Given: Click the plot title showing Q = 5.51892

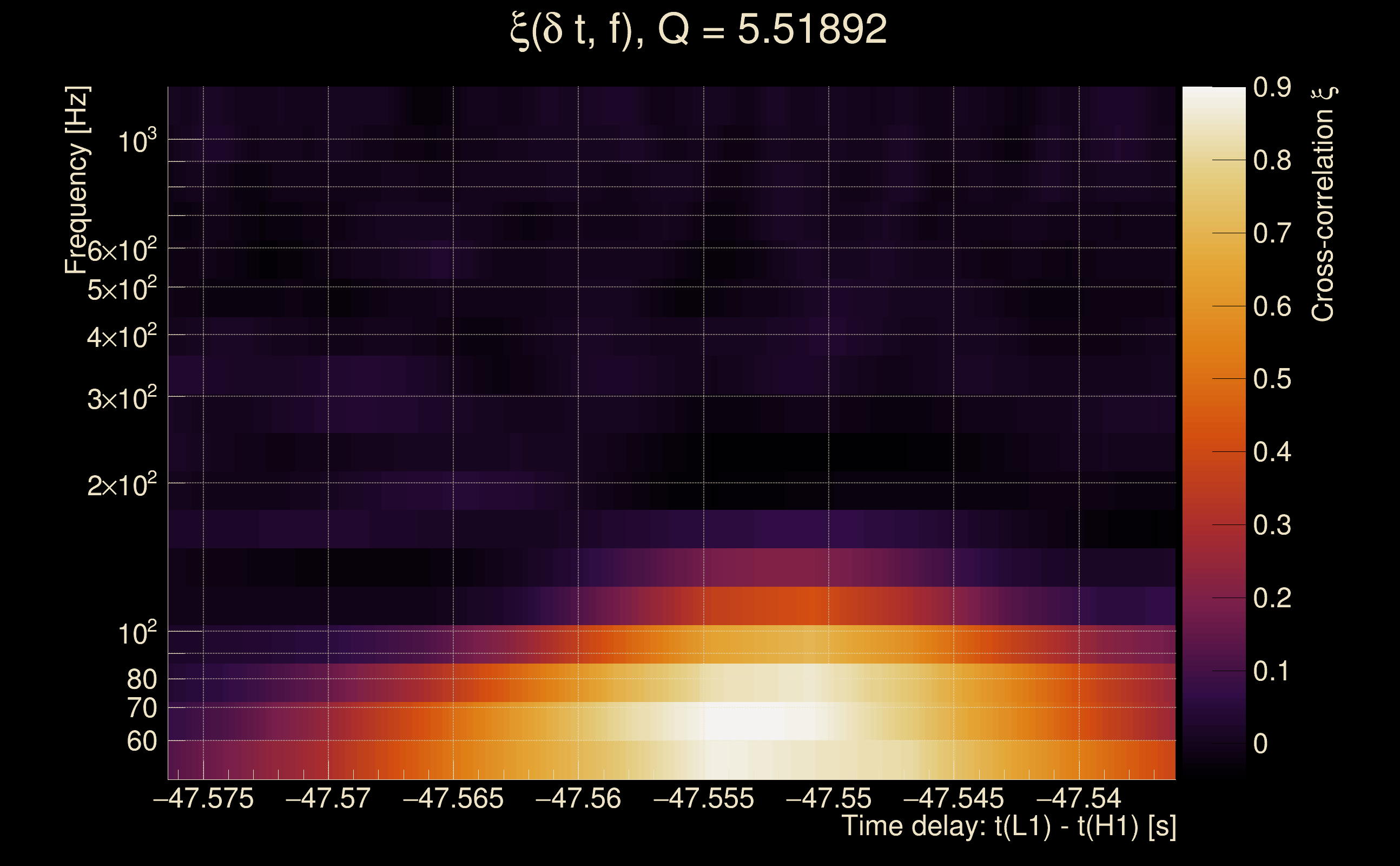Looking at the screenshot, I should (x=698, y=30).
